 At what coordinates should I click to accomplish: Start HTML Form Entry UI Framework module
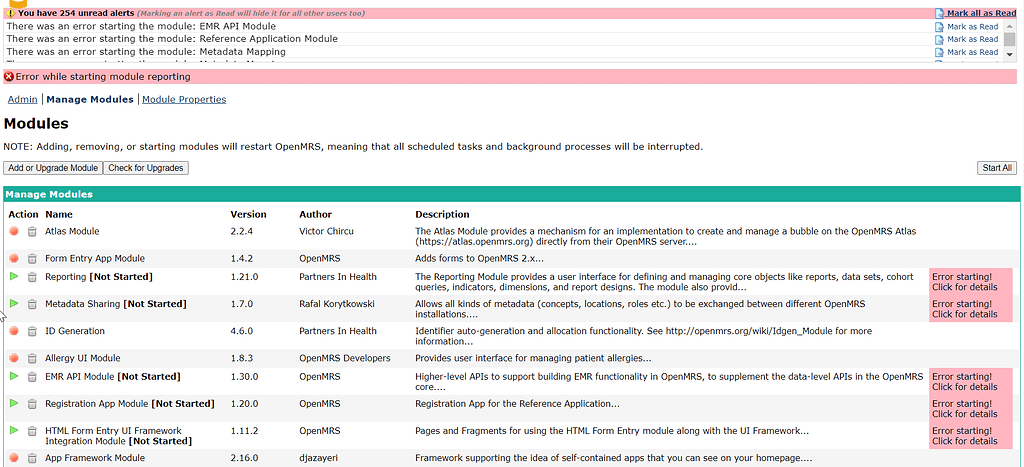pyautogui.click(x=14, y=430)
